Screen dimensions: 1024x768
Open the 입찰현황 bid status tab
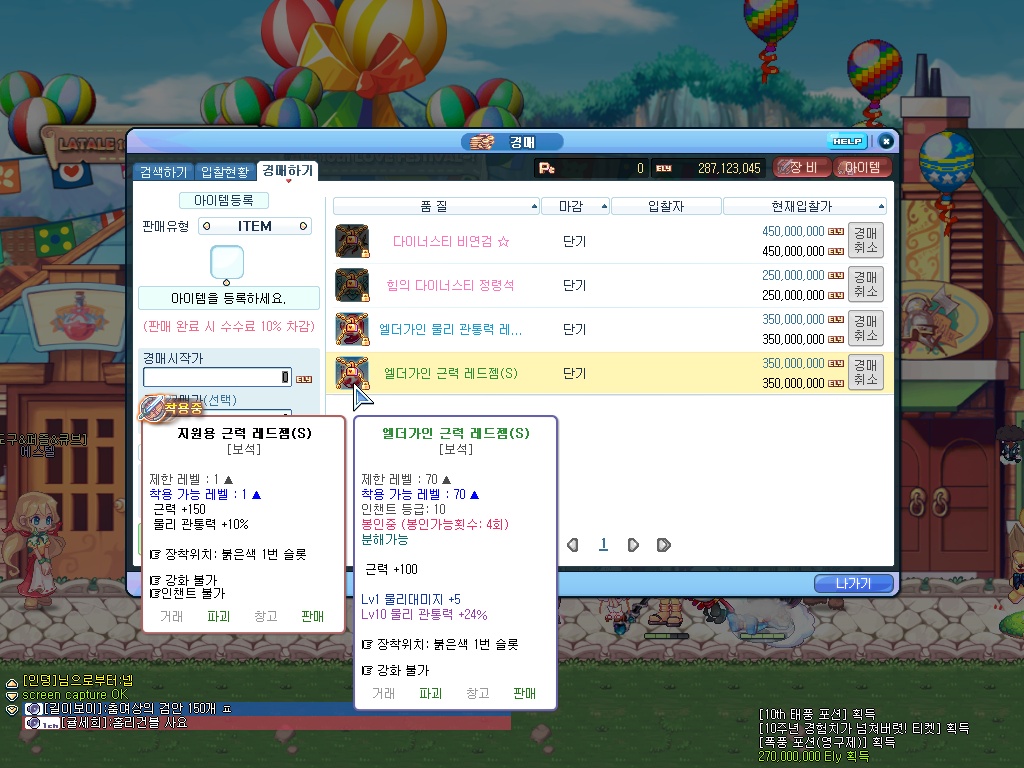click(x=225, y=171)
